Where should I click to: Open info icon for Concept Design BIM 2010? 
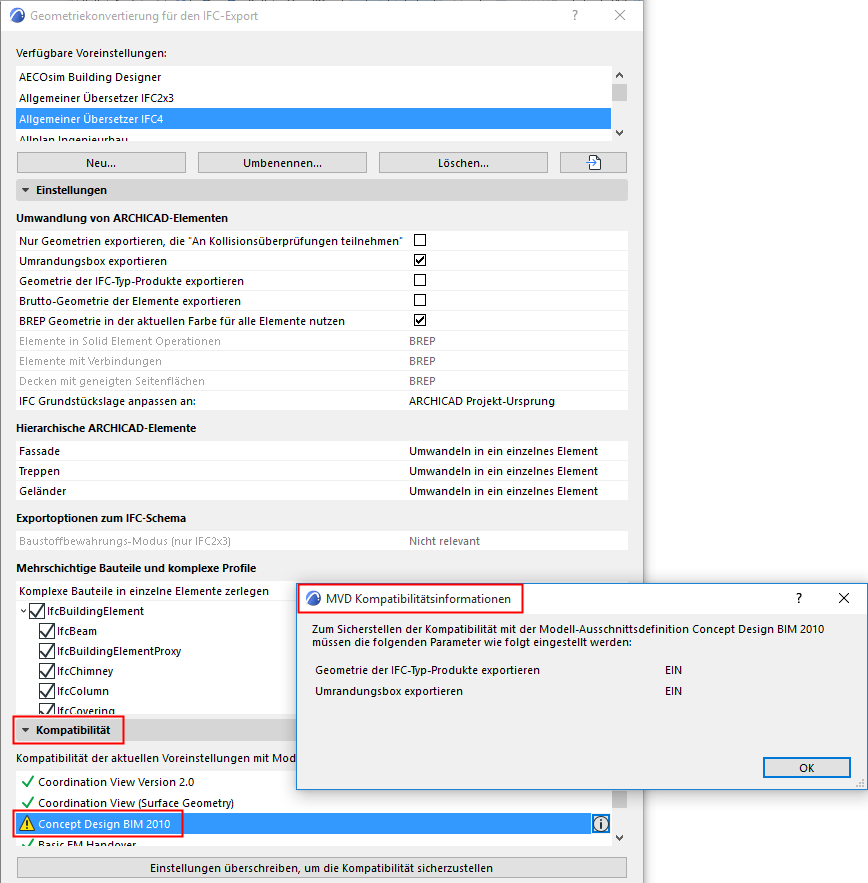(x=600, y=824)
